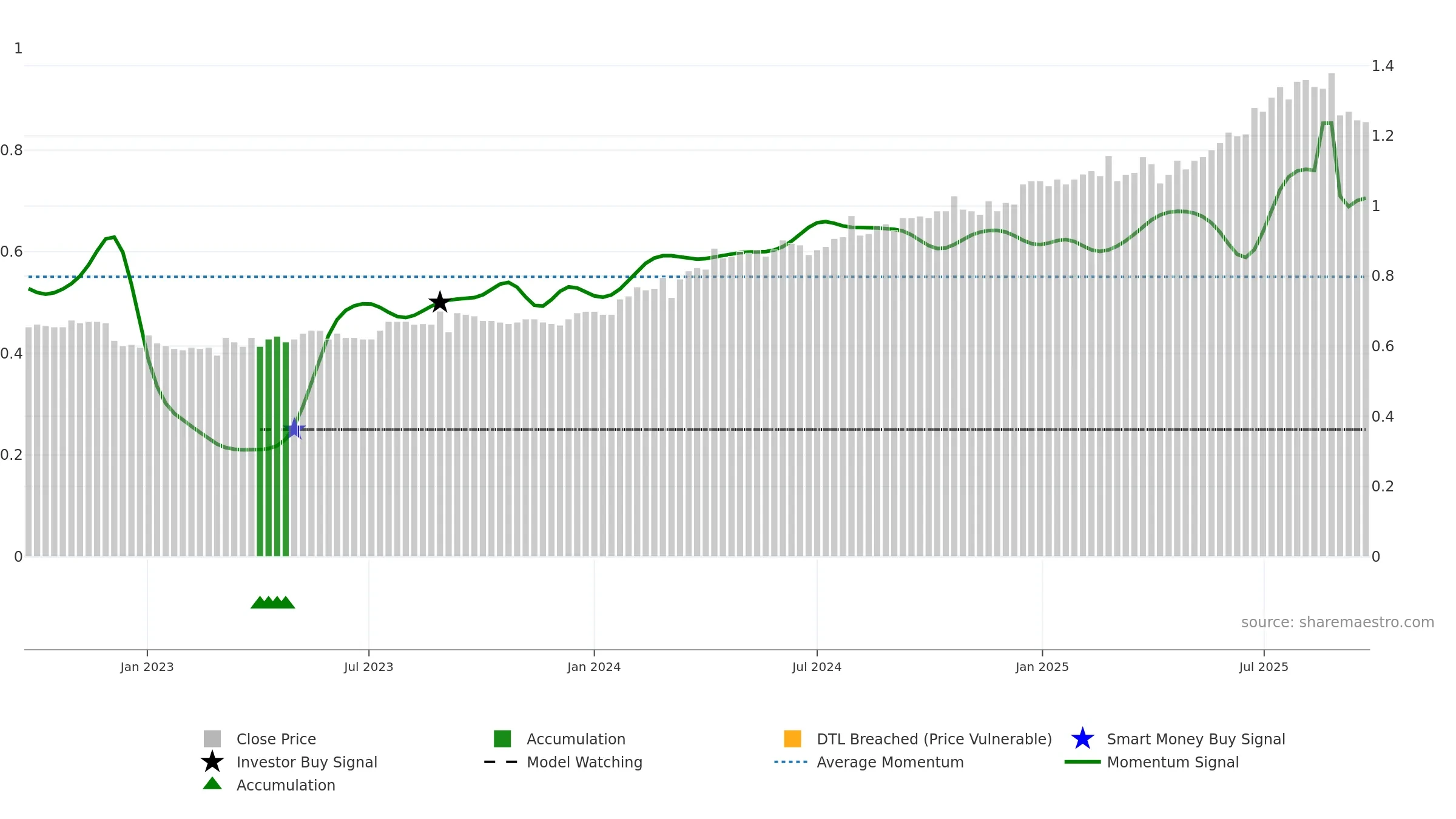Click the black Investor Buy Signal star on chart
1456x819 pixels.
click(x=439, y=302)
